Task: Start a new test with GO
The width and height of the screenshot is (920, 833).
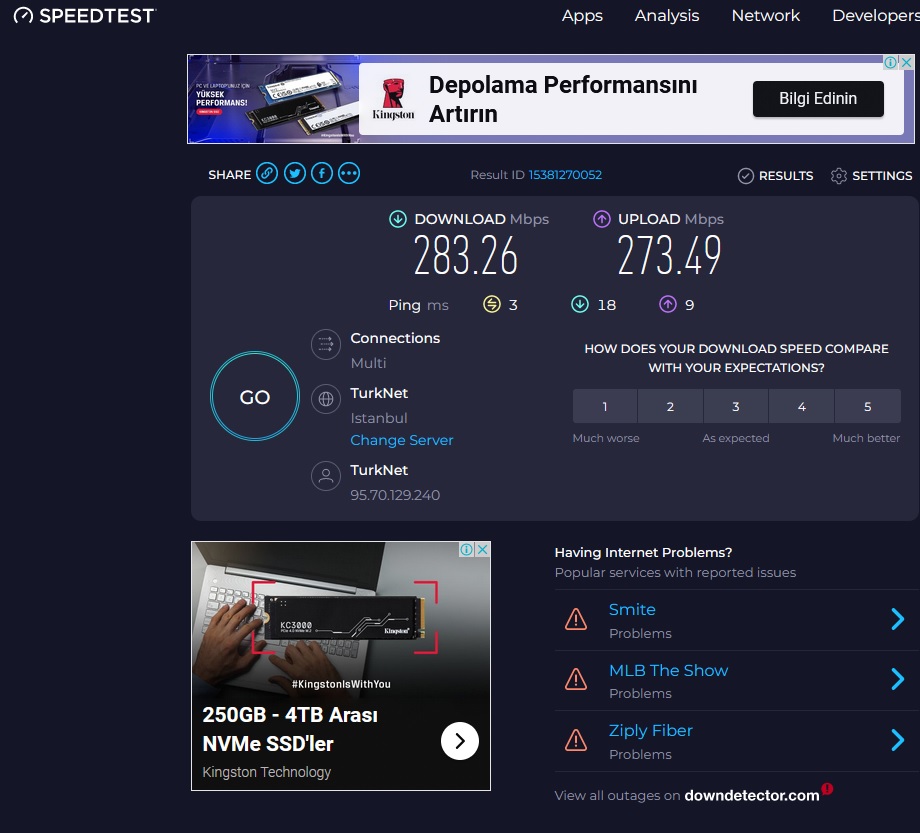Action: (255, 397)
